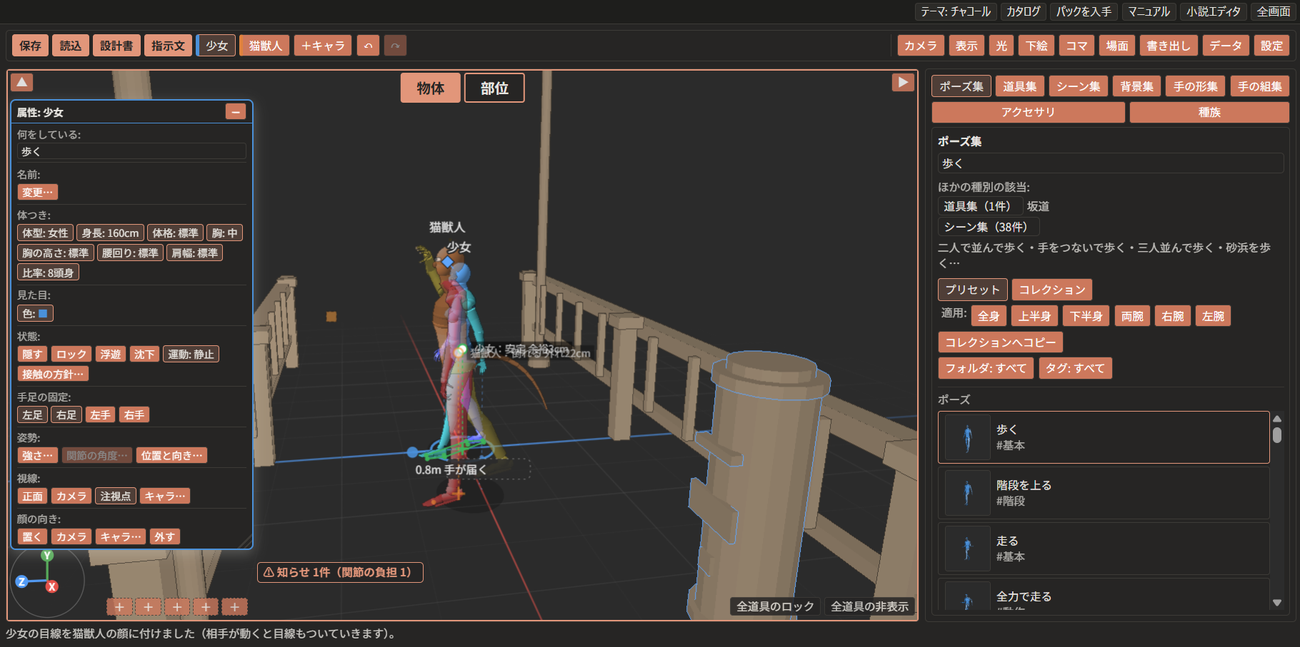Toggle 沈下 state
Screen dimensions: 1300x647
pos(145,354)
